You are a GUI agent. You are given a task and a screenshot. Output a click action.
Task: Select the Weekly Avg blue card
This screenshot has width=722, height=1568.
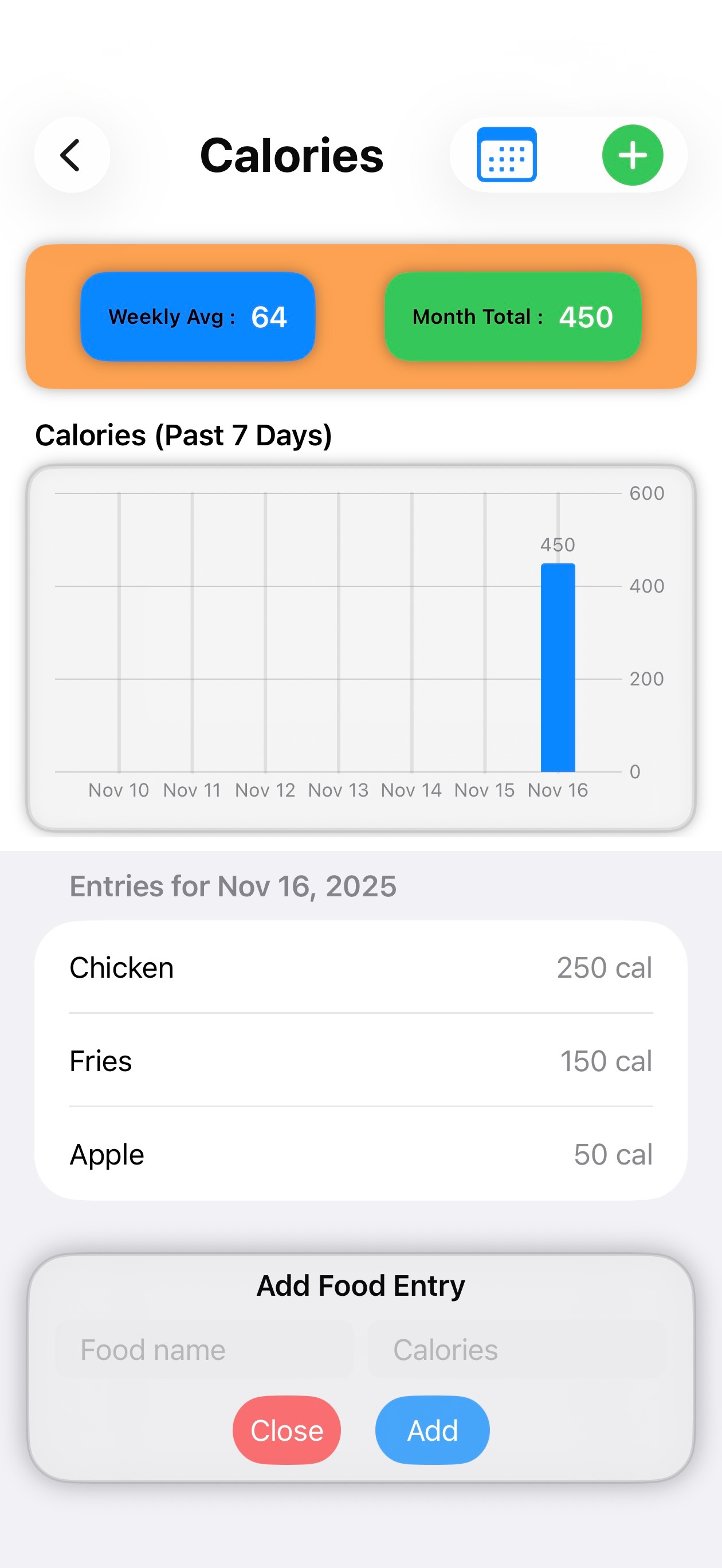coord(198,316)
